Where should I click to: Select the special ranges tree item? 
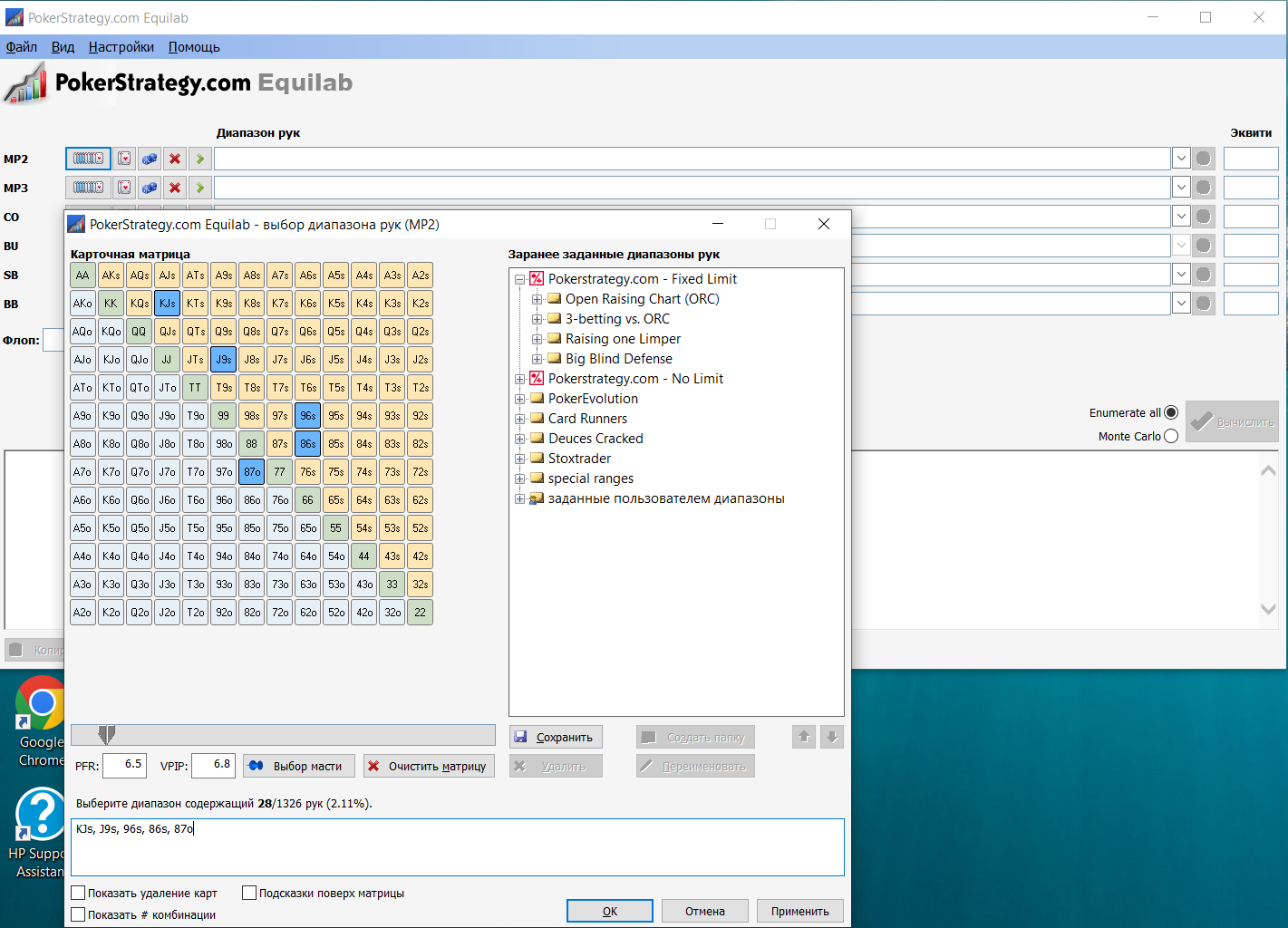(591, 478)
